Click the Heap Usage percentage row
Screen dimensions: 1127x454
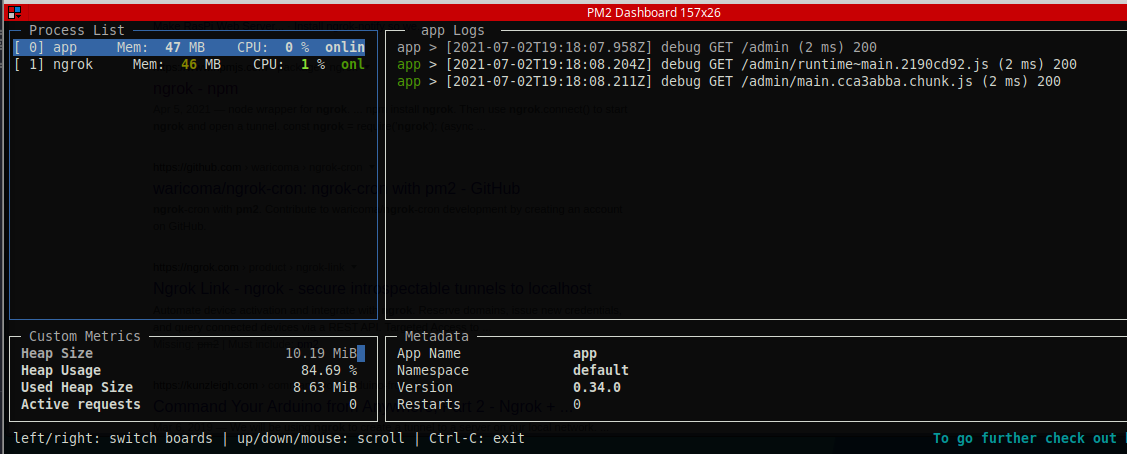coord(189,370)
